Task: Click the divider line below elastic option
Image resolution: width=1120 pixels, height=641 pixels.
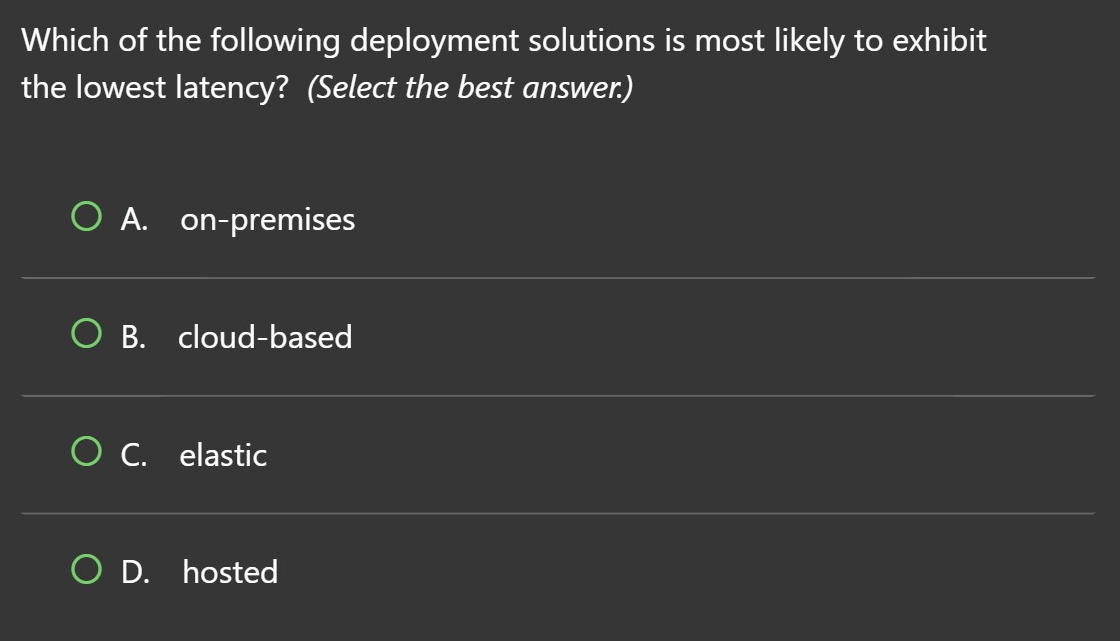Action: click(558, 514)
